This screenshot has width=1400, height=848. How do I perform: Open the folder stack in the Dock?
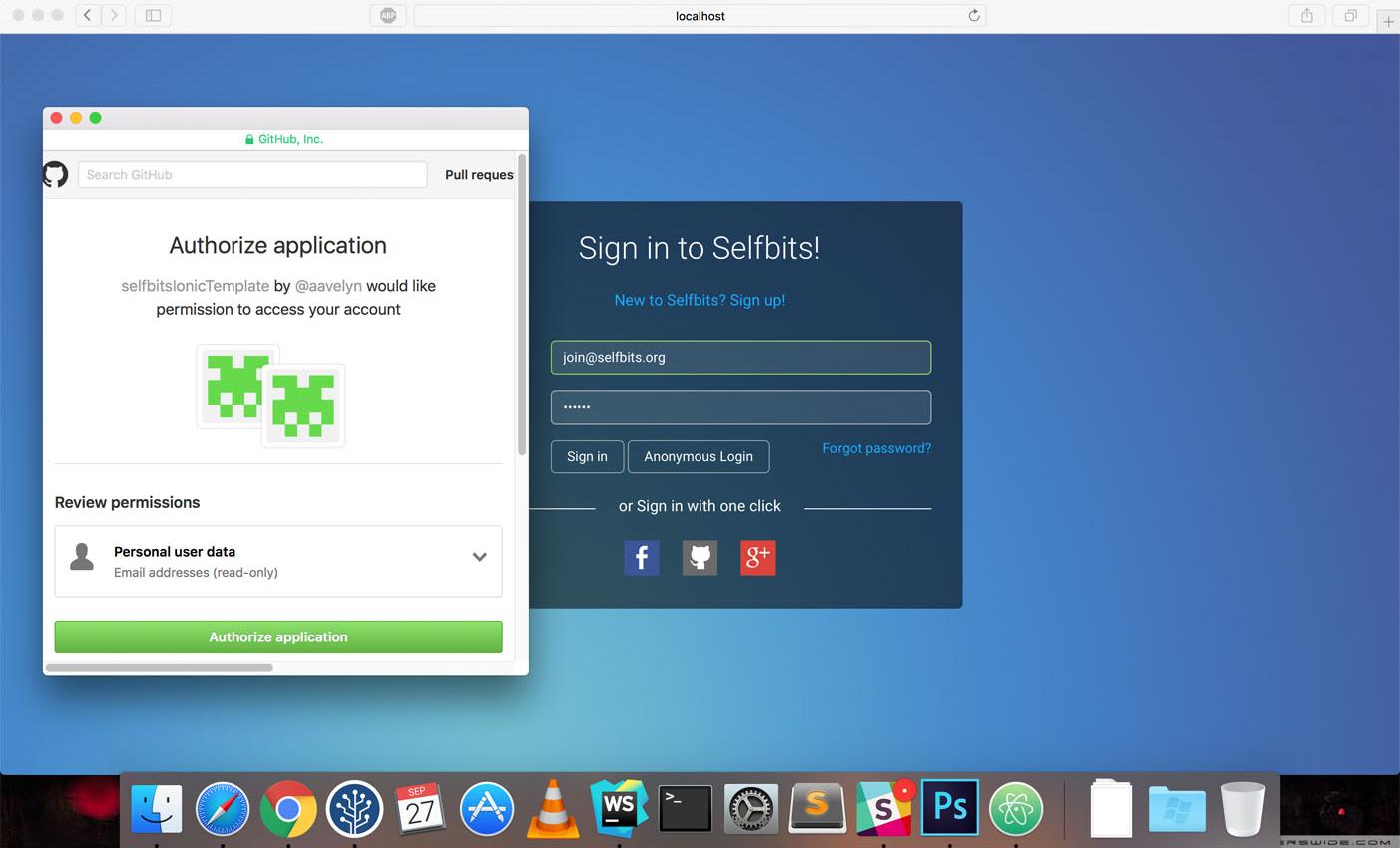pyautogui.click(x=1177, y=809)
